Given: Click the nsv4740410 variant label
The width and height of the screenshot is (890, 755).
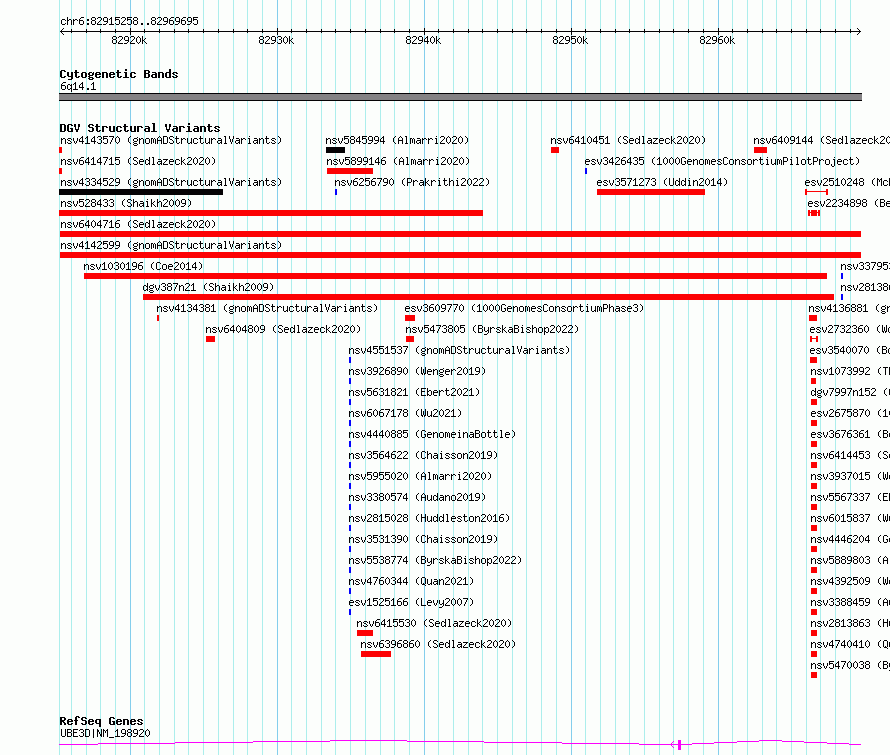Looking at the screenshot, I should (x=850, y=644).
